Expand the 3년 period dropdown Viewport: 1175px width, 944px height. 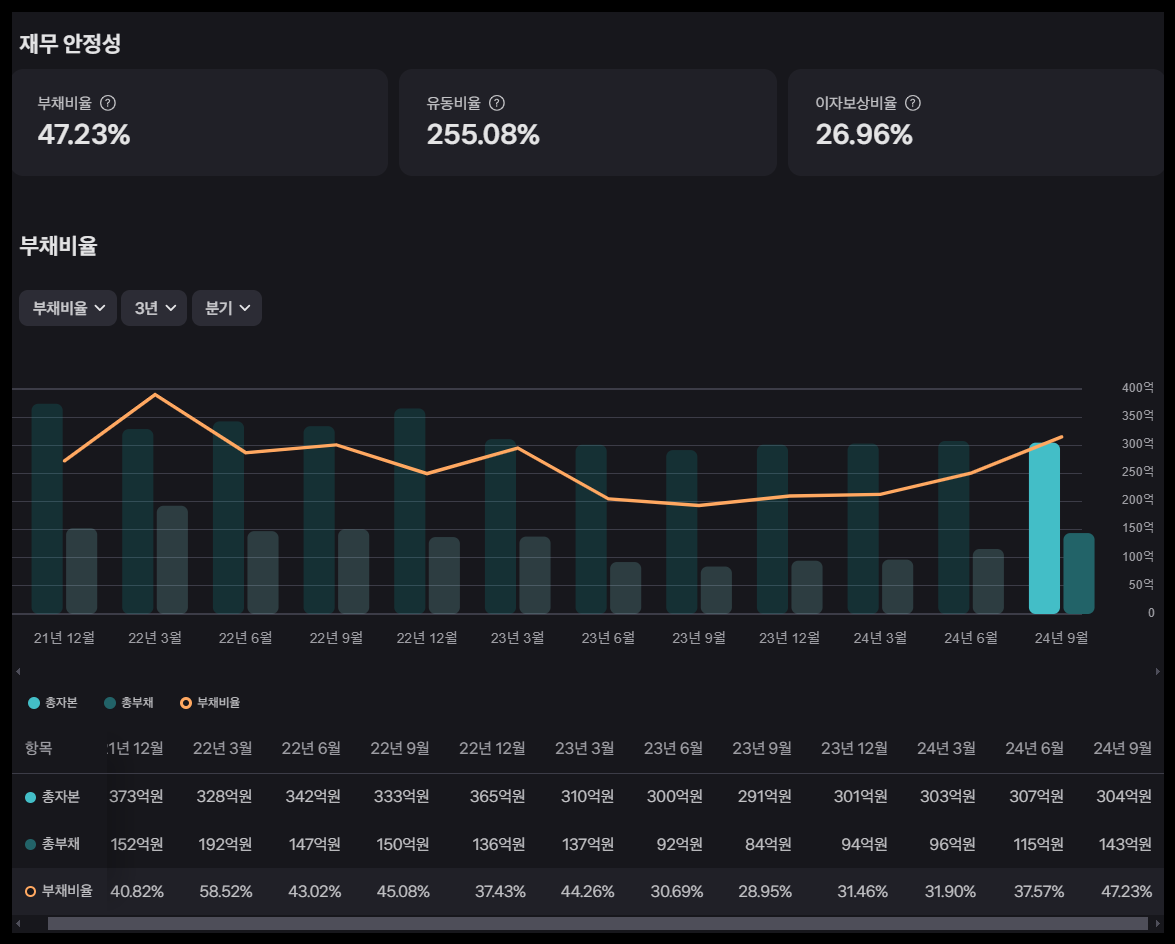coord(154,308)
